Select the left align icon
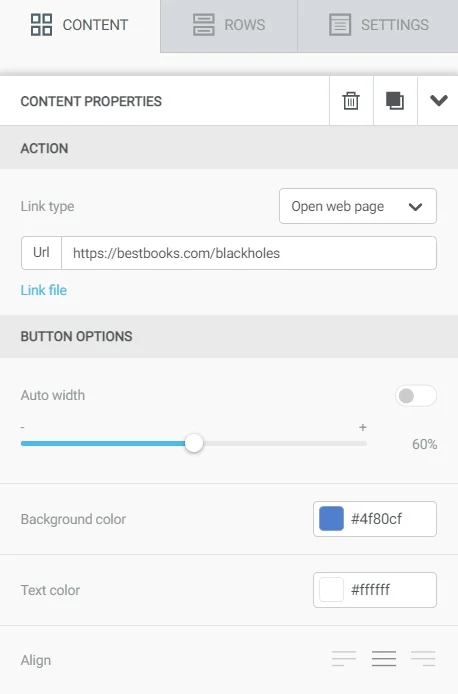Screen dimensions: 458x694 coord(344,659)
